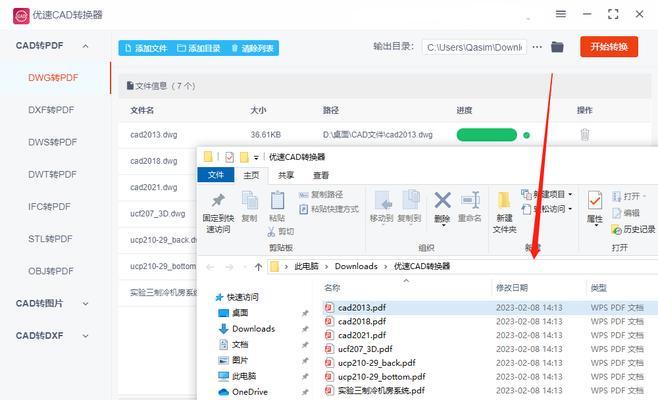
Task: Select OBJ转PDF in sidebar
Action: click(50, 271)
